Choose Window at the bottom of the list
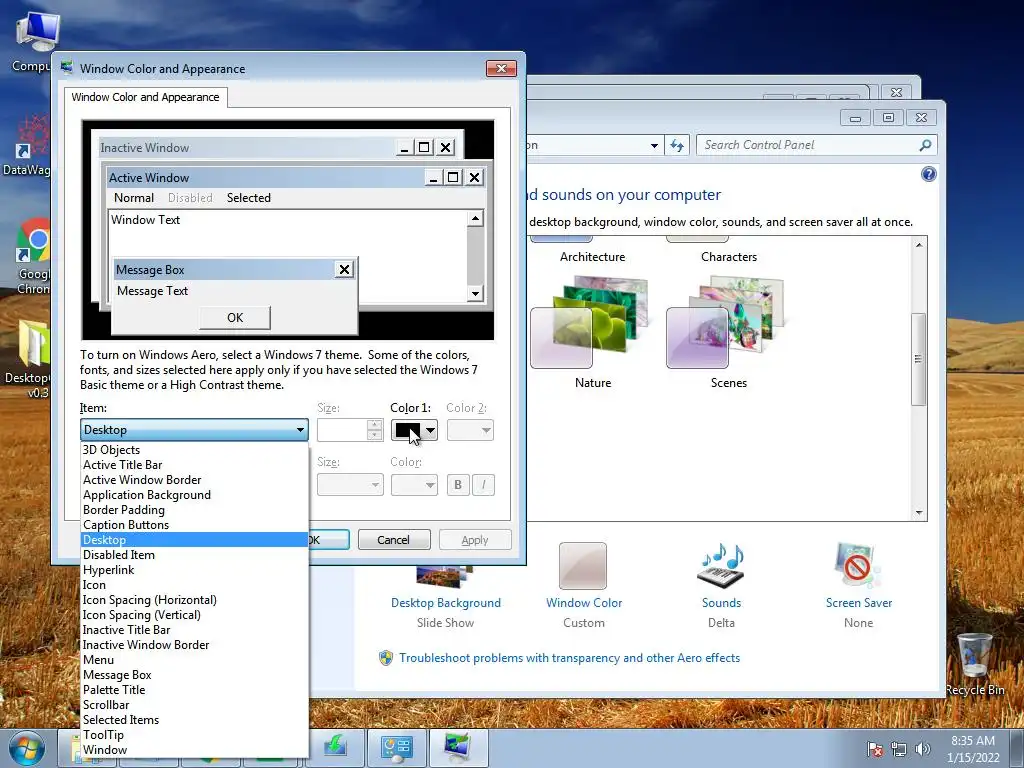Screen dimensions: 1024x768 pos(195,750)
